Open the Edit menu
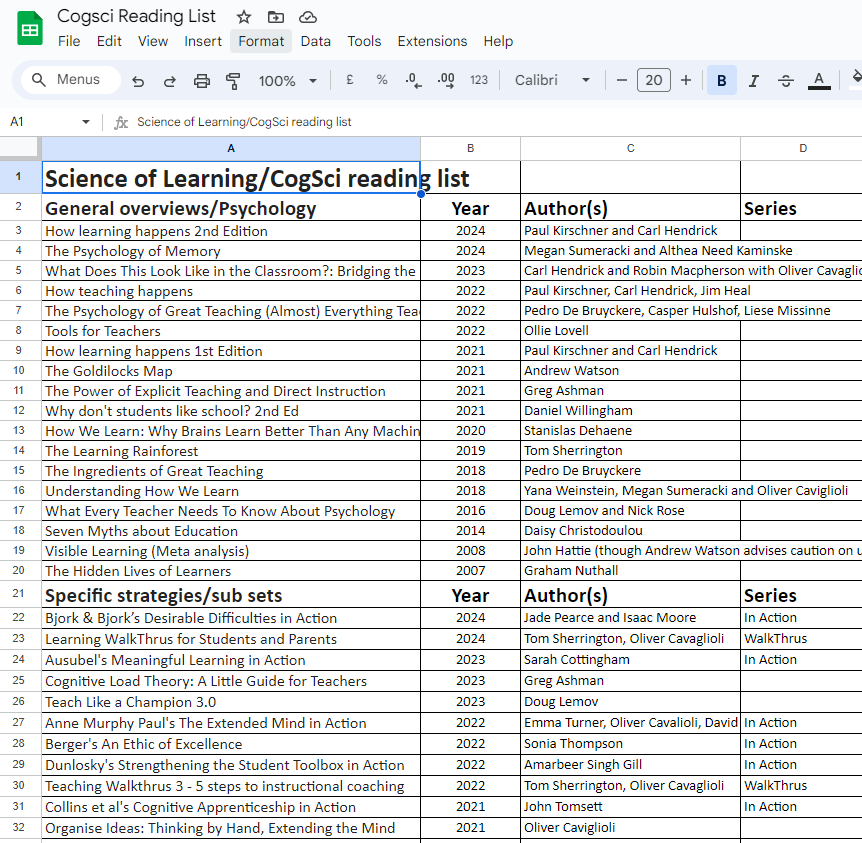Viewport: 862px width, 843px height. click(109, 41)
